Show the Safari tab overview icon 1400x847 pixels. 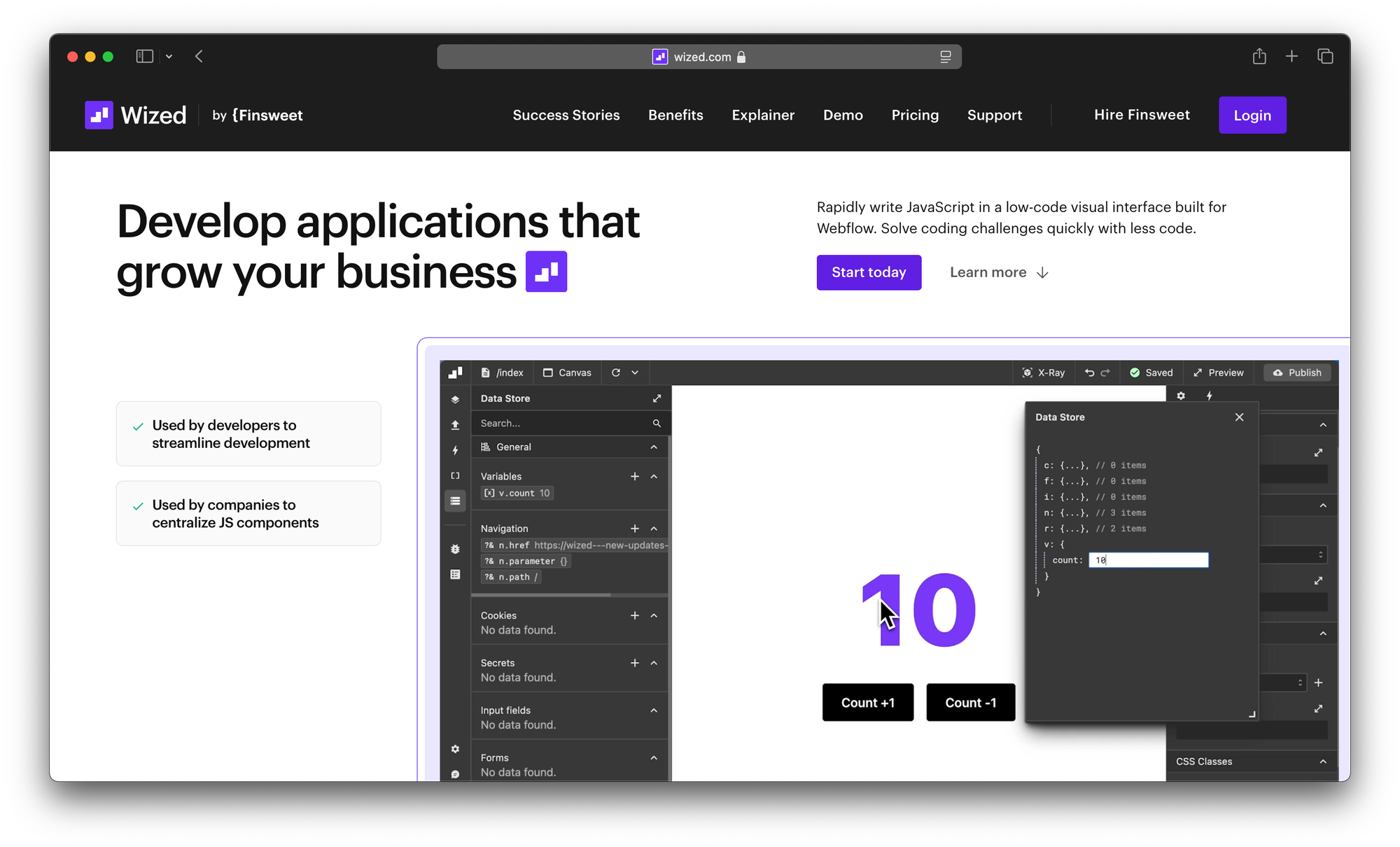pyautogui.click(x=1325, y=56)
